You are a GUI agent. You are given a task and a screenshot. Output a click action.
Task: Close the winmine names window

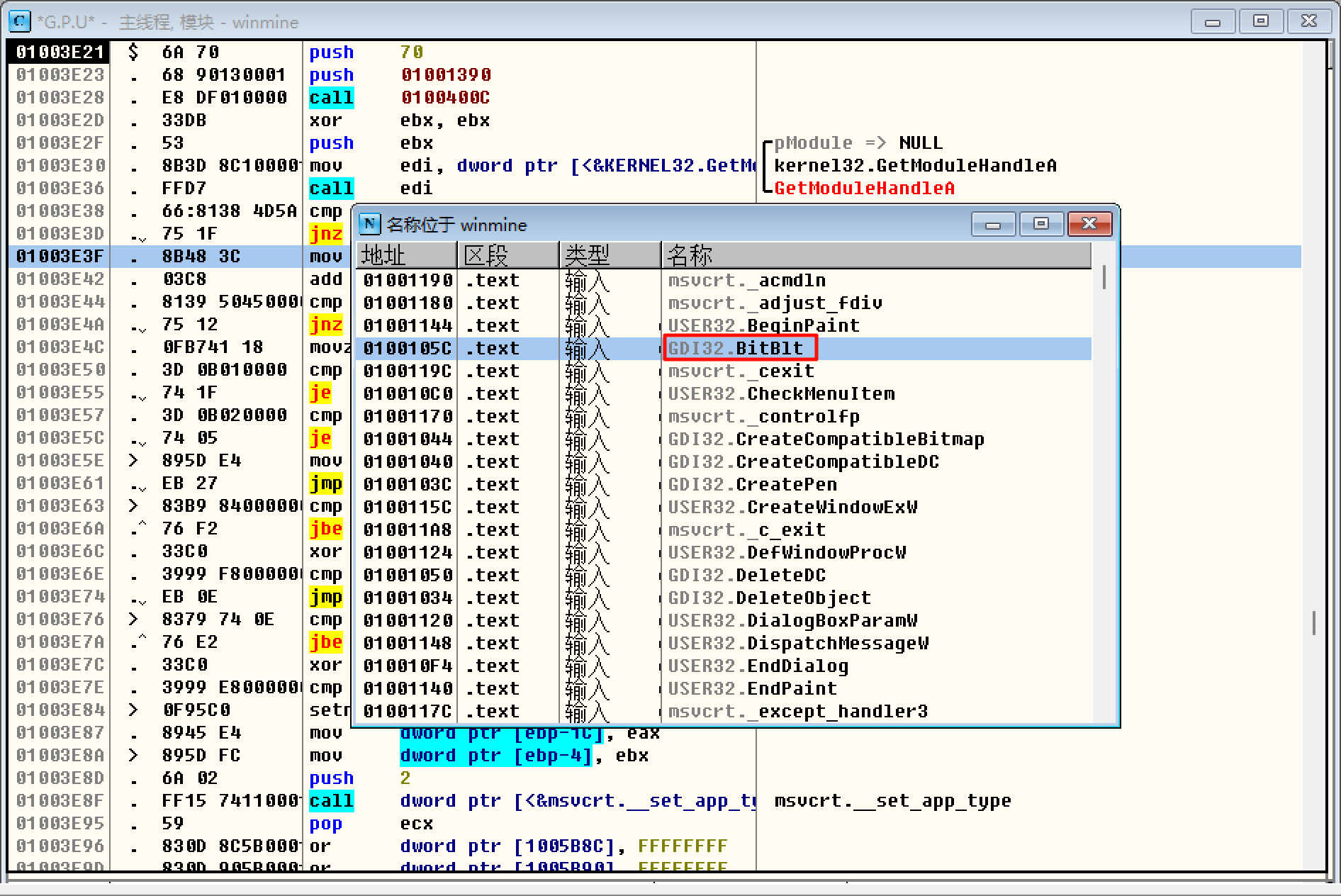1089,224
